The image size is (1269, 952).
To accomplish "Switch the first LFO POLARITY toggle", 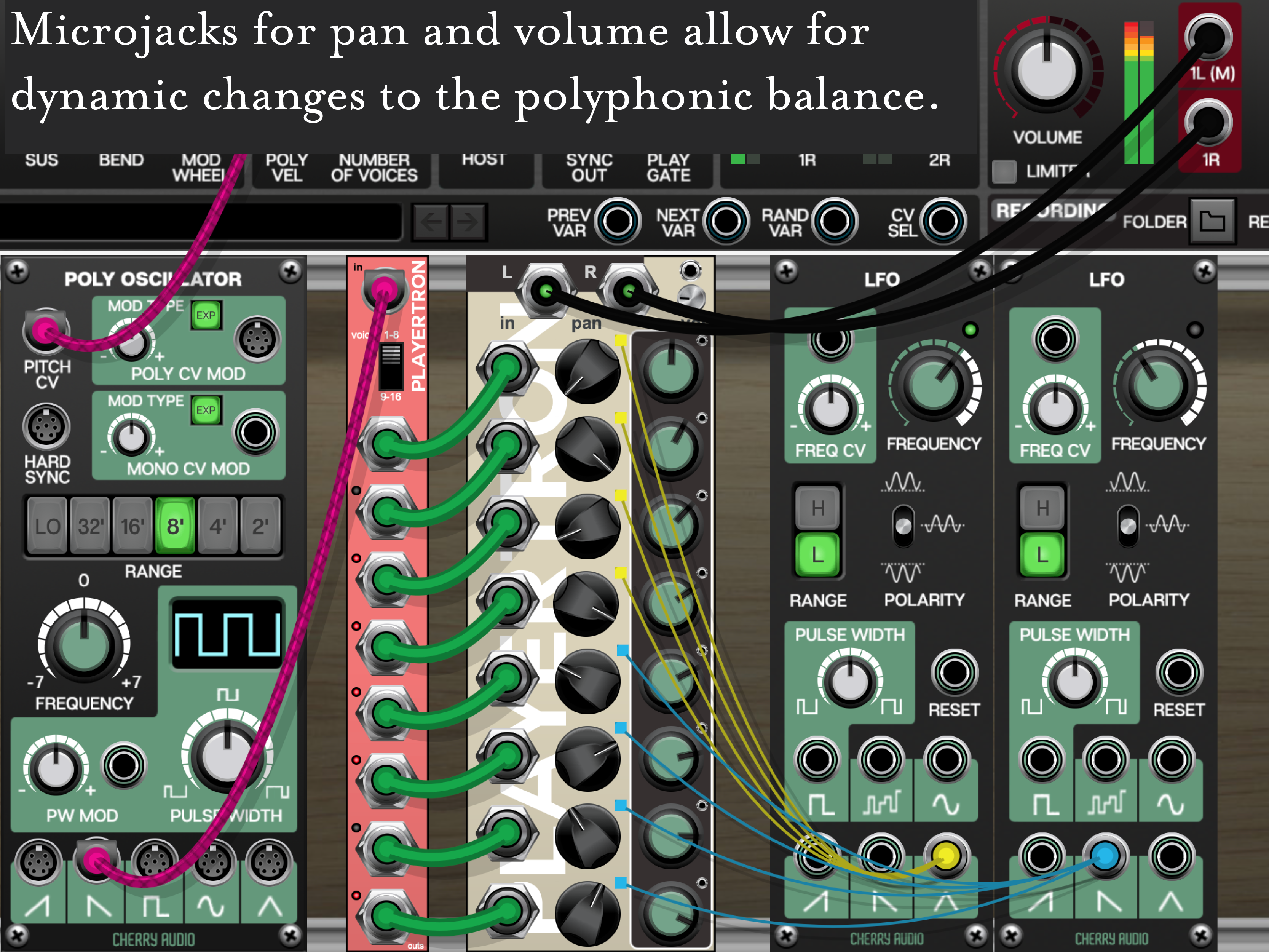I will (903, 526).
